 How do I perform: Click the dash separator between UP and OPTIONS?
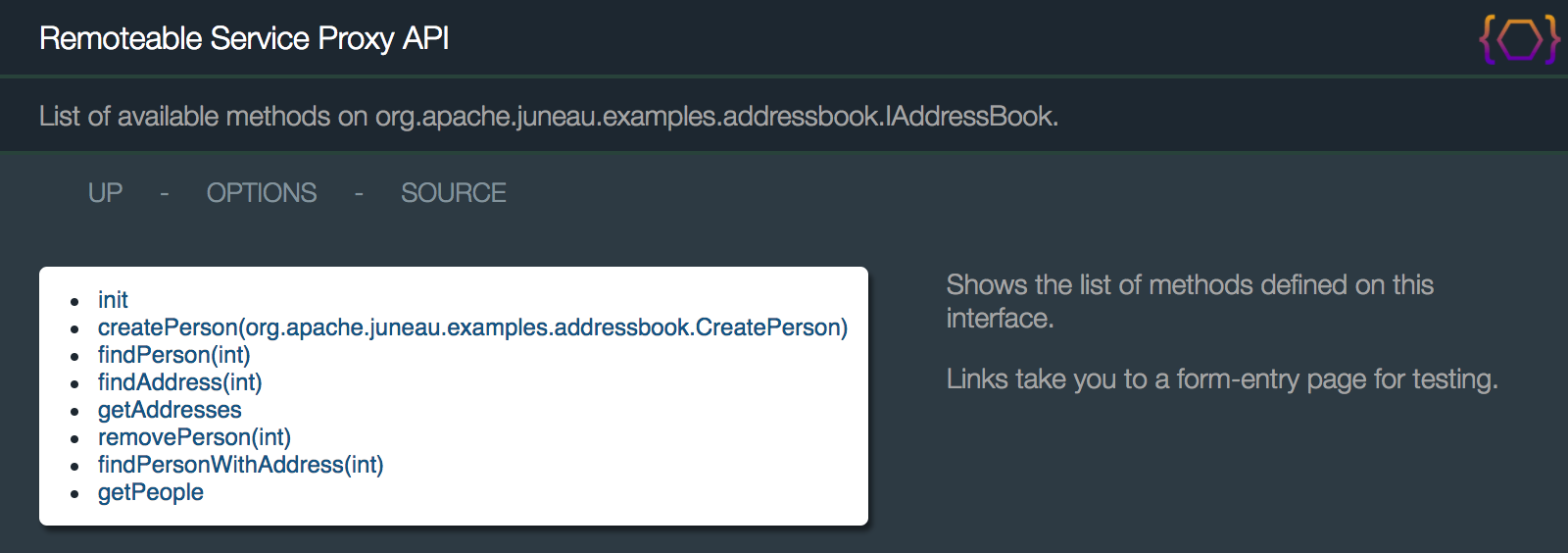coord(165,194)
